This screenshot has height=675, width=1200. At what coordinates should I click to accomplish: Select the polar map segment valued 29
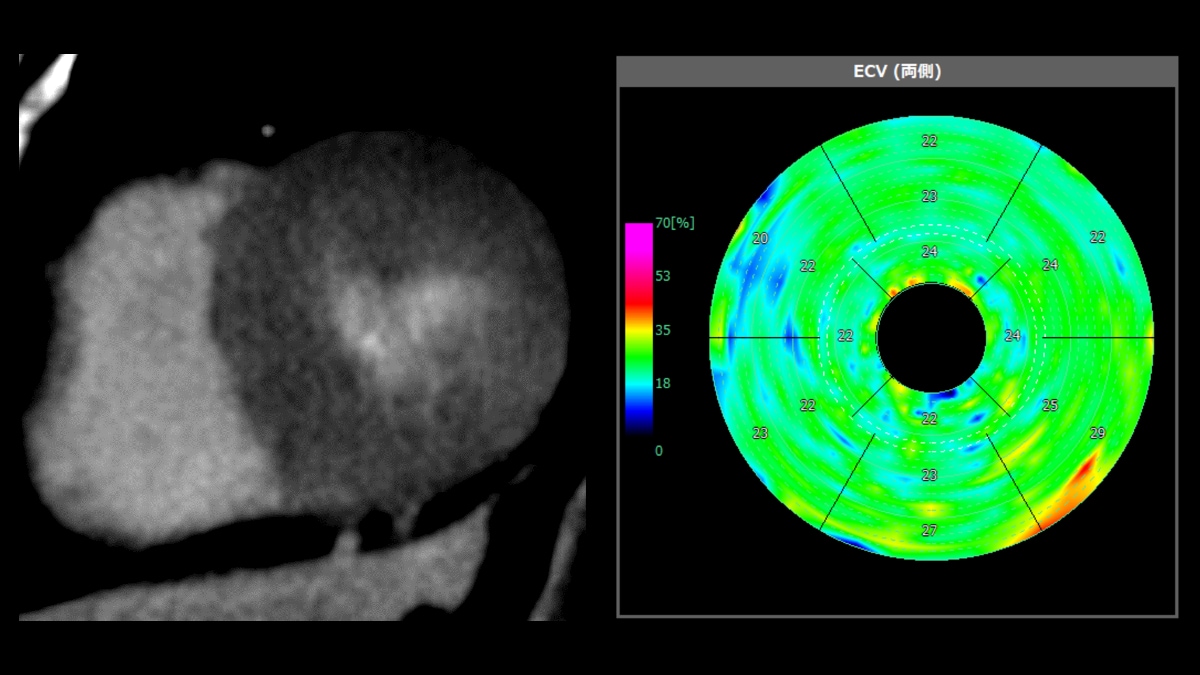tap(1098, 433)
